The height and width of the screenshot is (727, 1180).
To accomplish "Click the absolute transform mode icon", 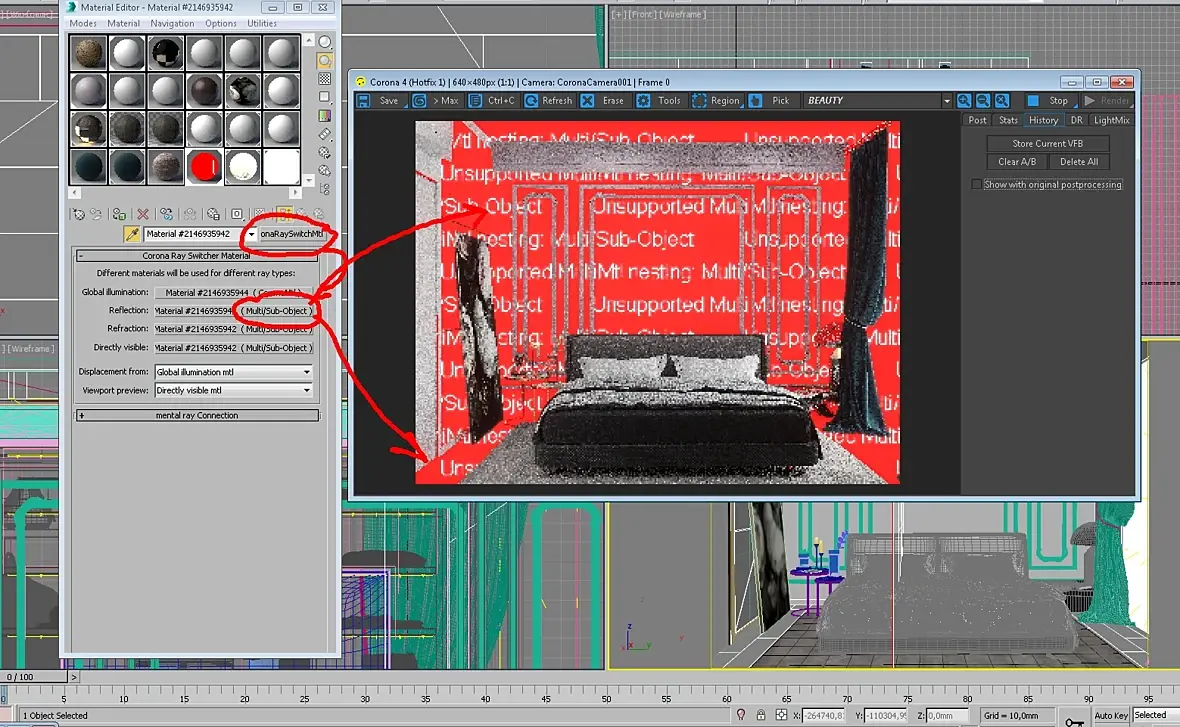I will click(x=781, y=715).
